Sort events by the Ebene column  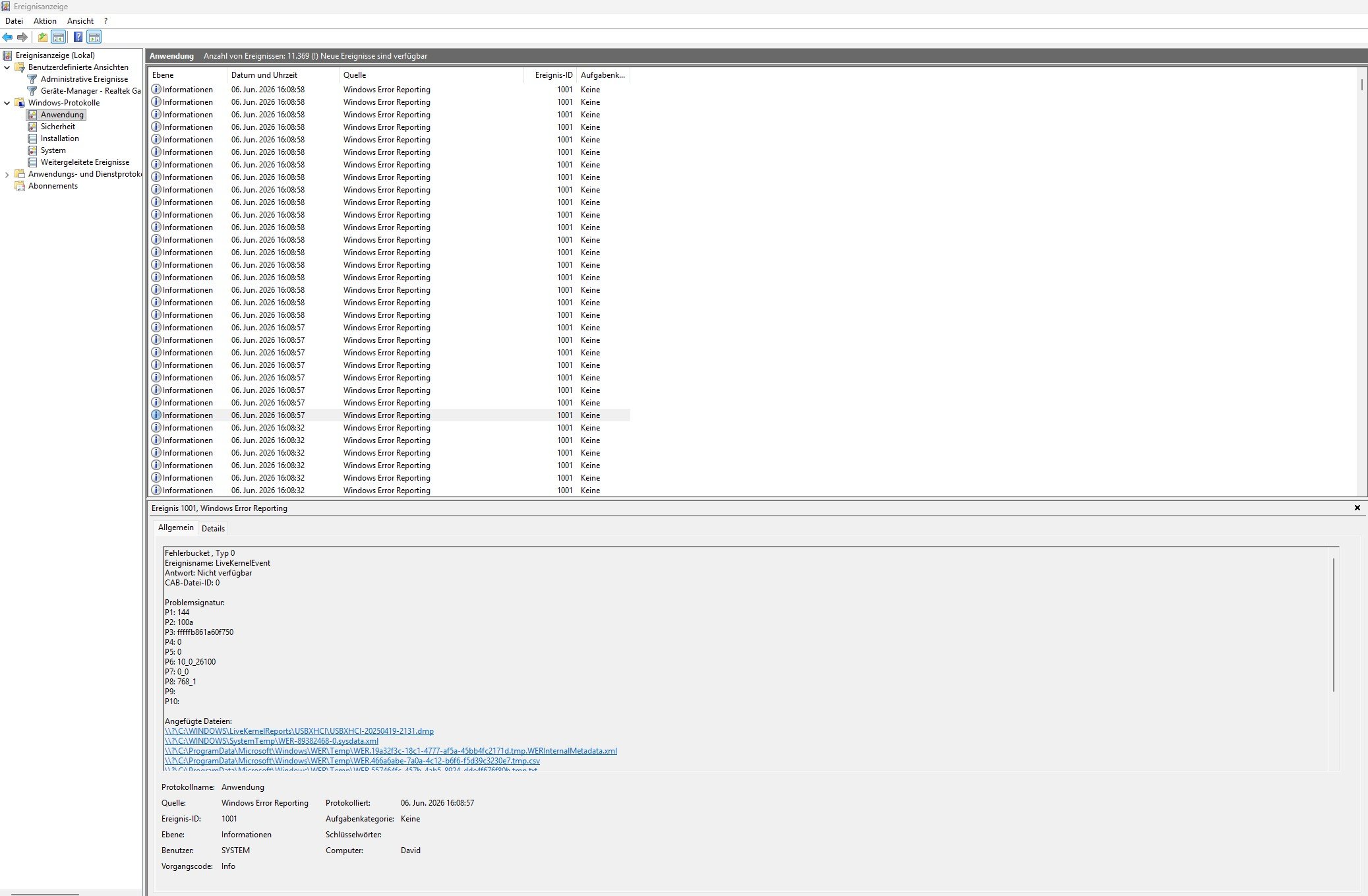tap(187, 75)
